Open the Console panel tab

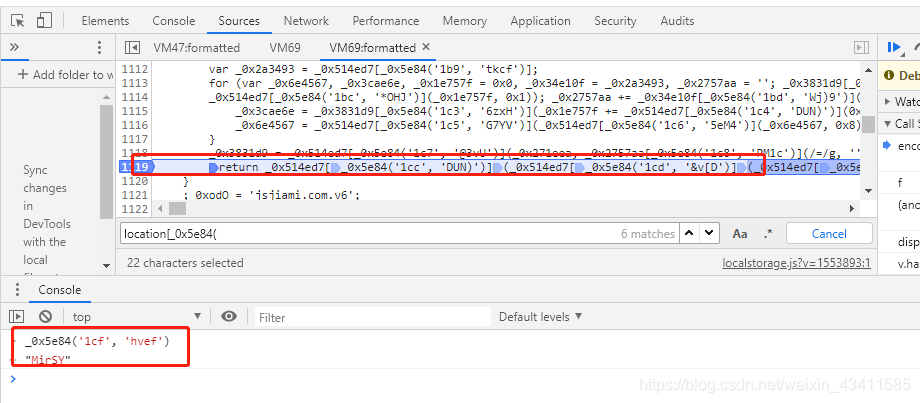(174, 21)
